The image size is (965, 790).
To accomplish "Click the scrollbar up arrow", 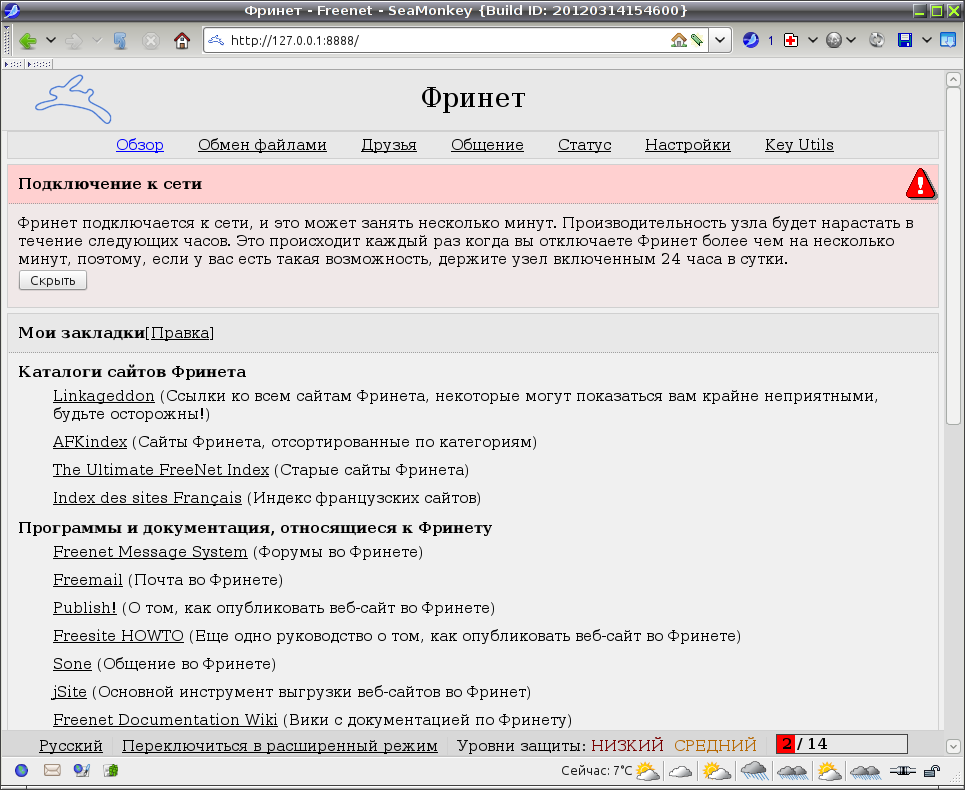I will 953,79.
